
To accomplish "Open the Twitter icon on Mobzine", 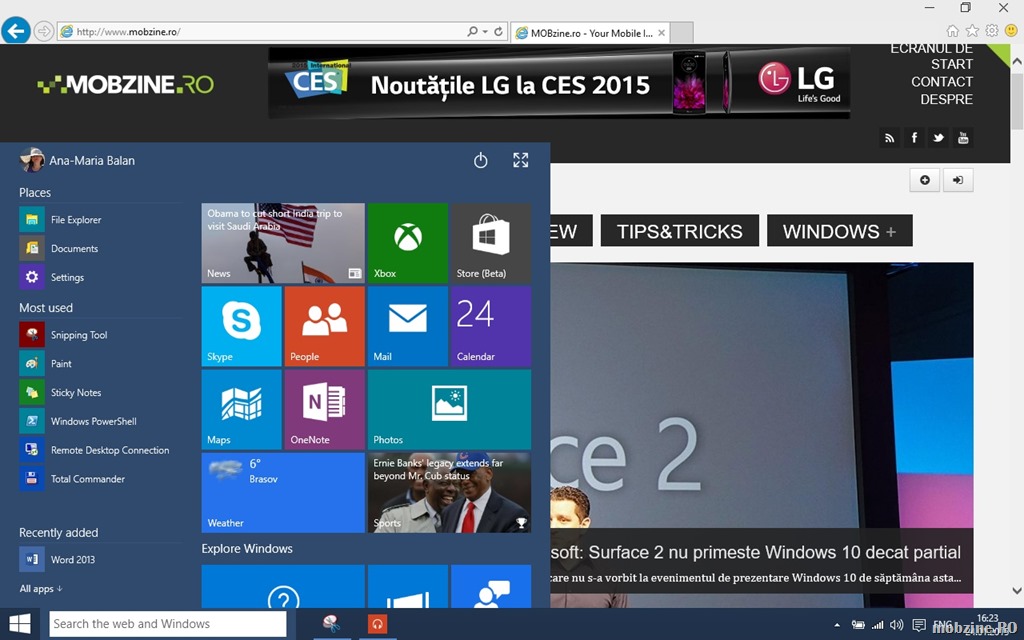I will click(x=938, y=138).
